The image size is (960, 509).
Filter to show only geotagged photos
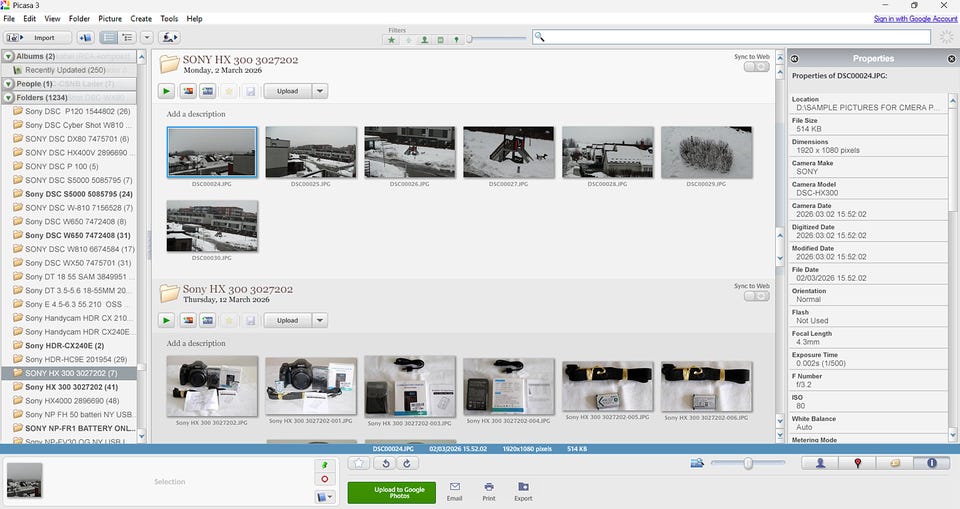[456, 40]
